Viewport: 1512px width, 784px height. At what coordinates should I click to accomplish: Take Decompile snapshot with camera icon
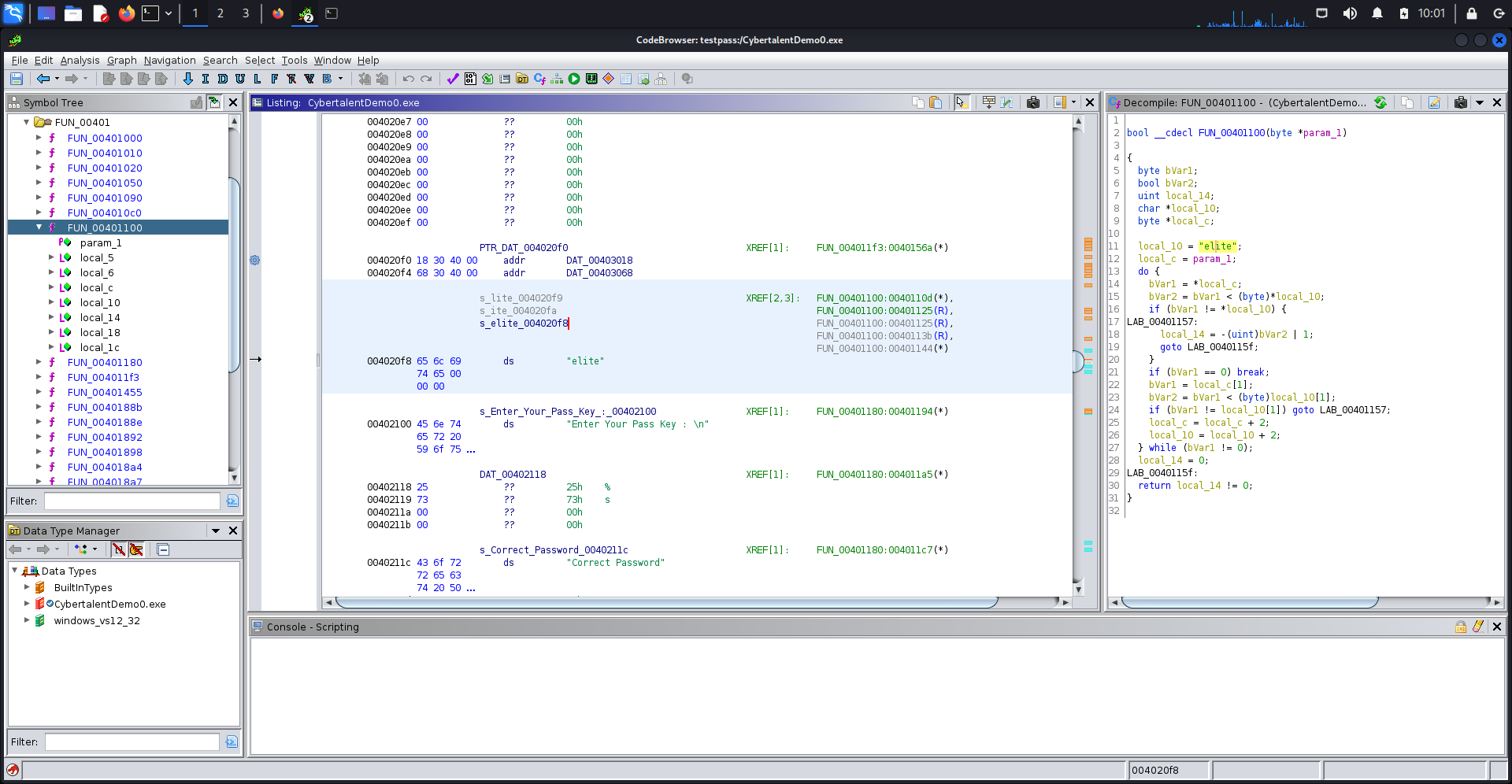(1461, 102)
